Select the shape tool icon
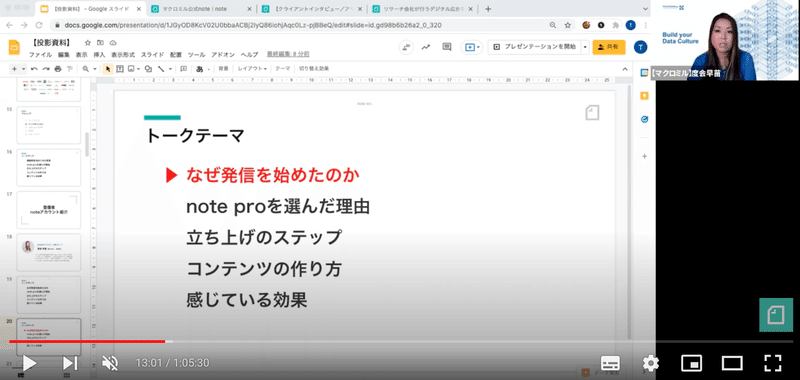 click(148, 69)
